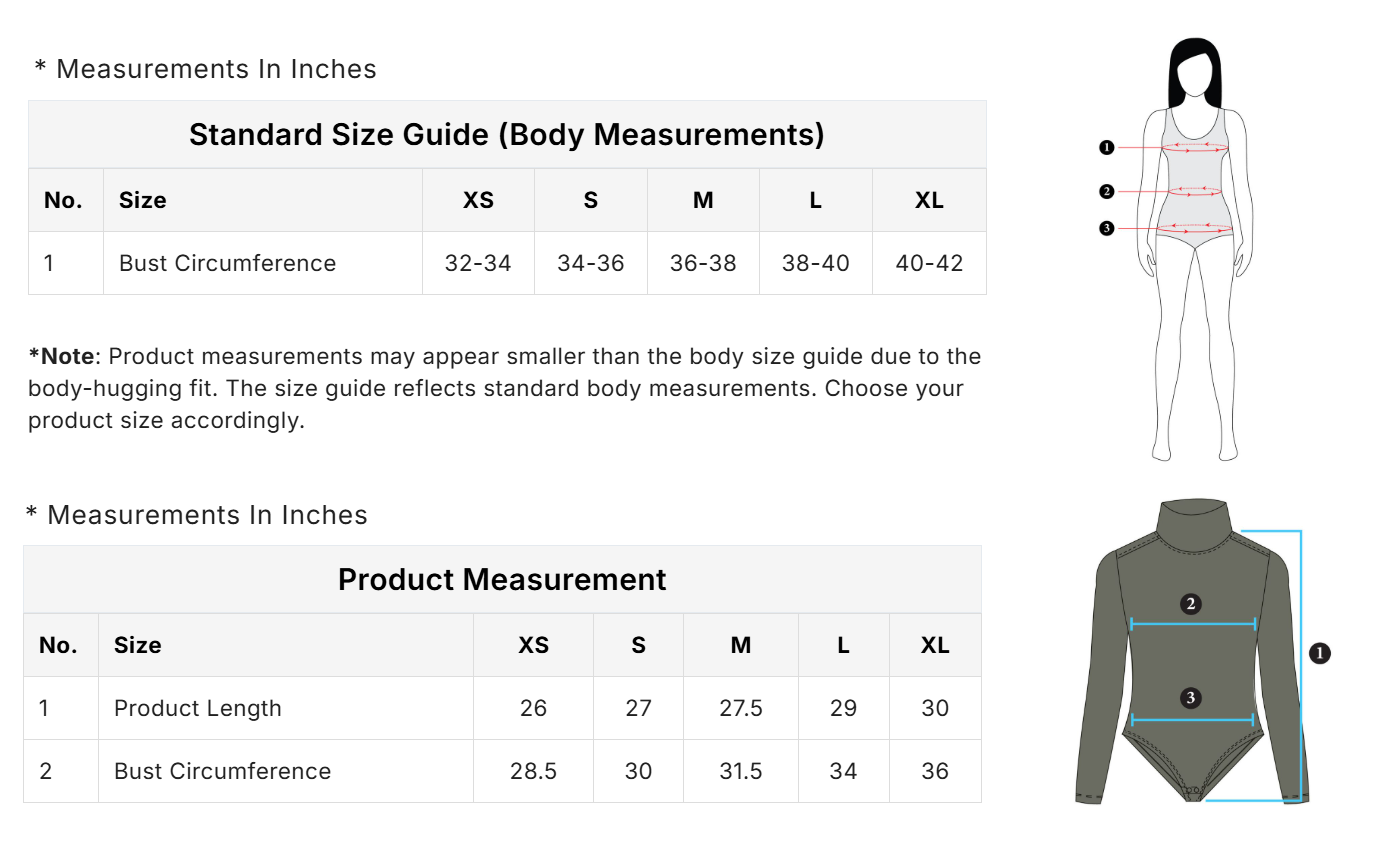The height and width of the screenshot is (858, 1382).
Task: Click marker 2 on the body figure
Action: (x=1106, y=191)
